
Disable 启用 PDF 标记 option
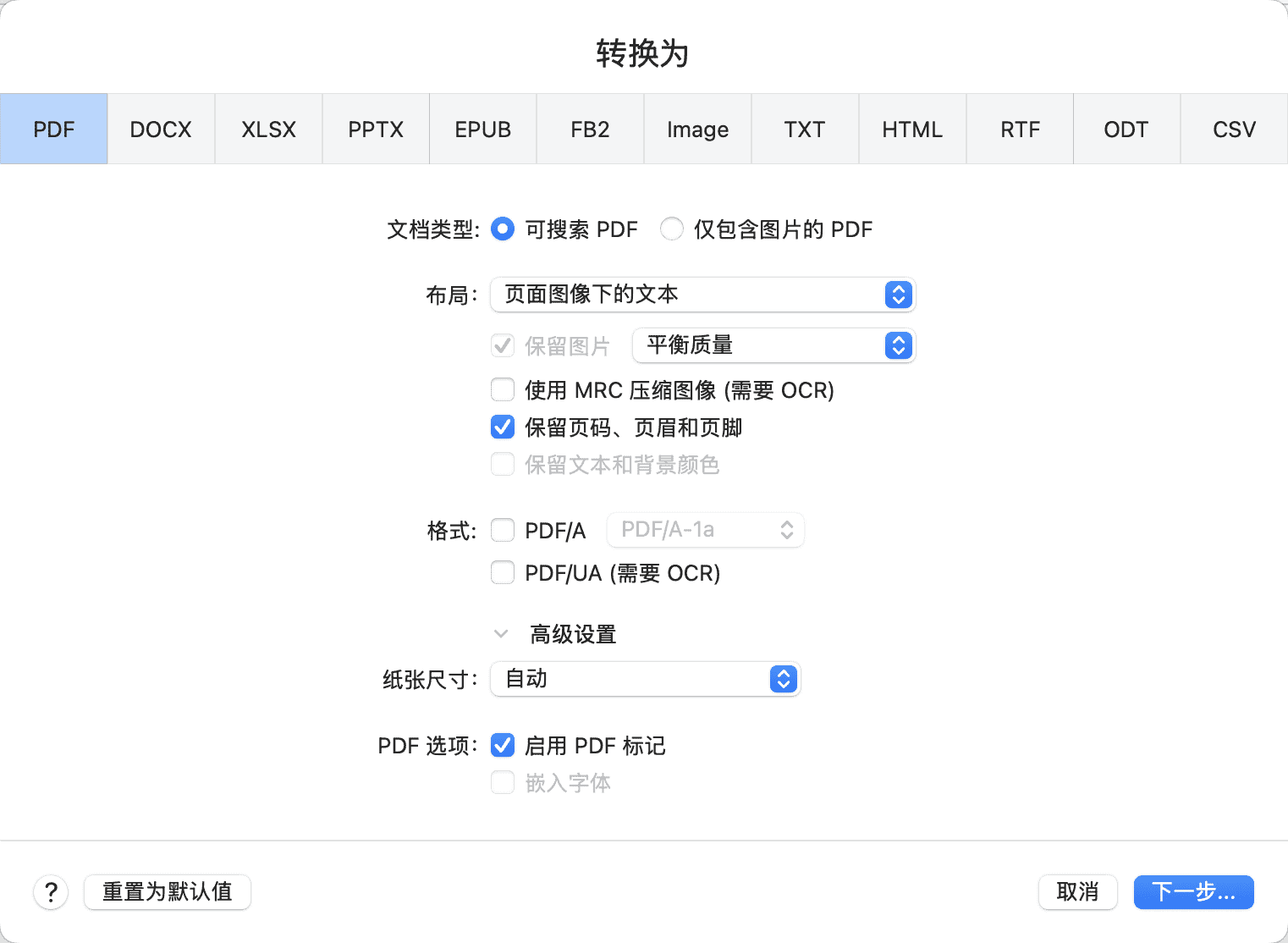502,746
